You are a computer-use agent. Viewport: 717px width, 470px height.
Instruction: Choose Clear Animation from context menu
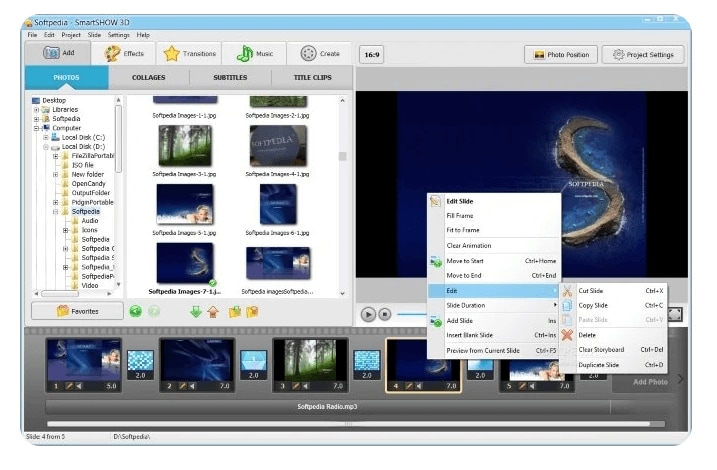click(x=494, y=246)
